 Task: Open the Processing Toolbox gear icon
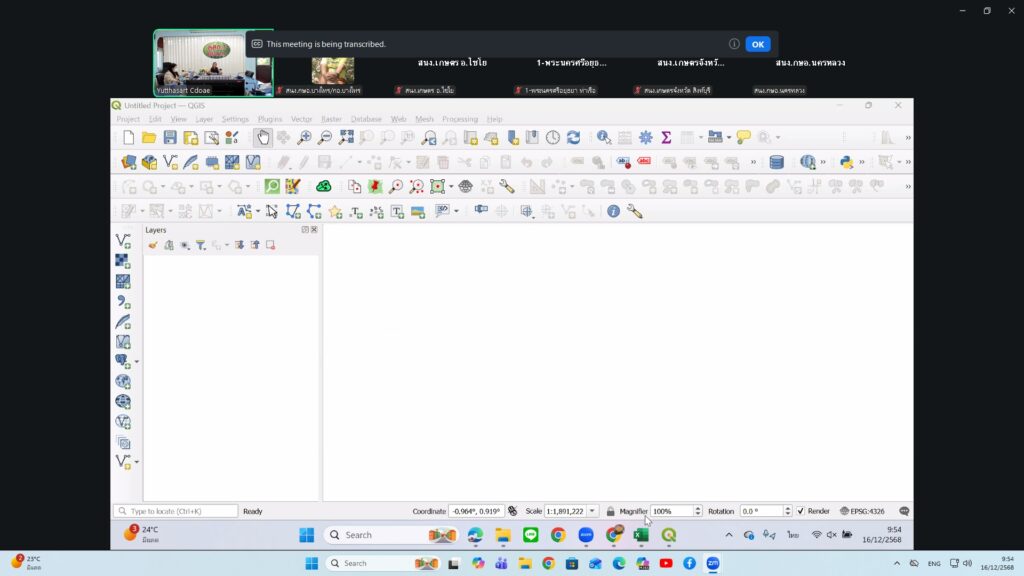[645, 138]
